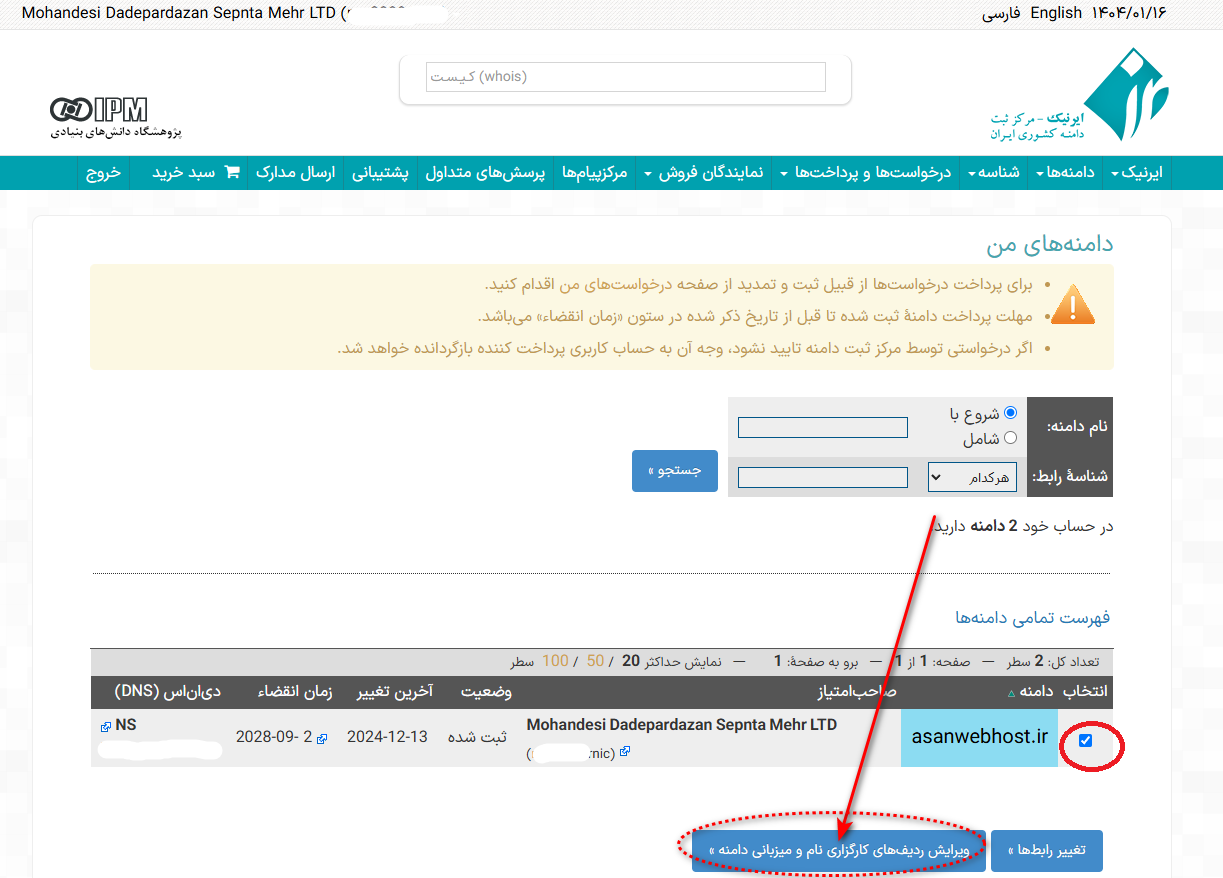Switch language via the English link

coord(1056,13)
